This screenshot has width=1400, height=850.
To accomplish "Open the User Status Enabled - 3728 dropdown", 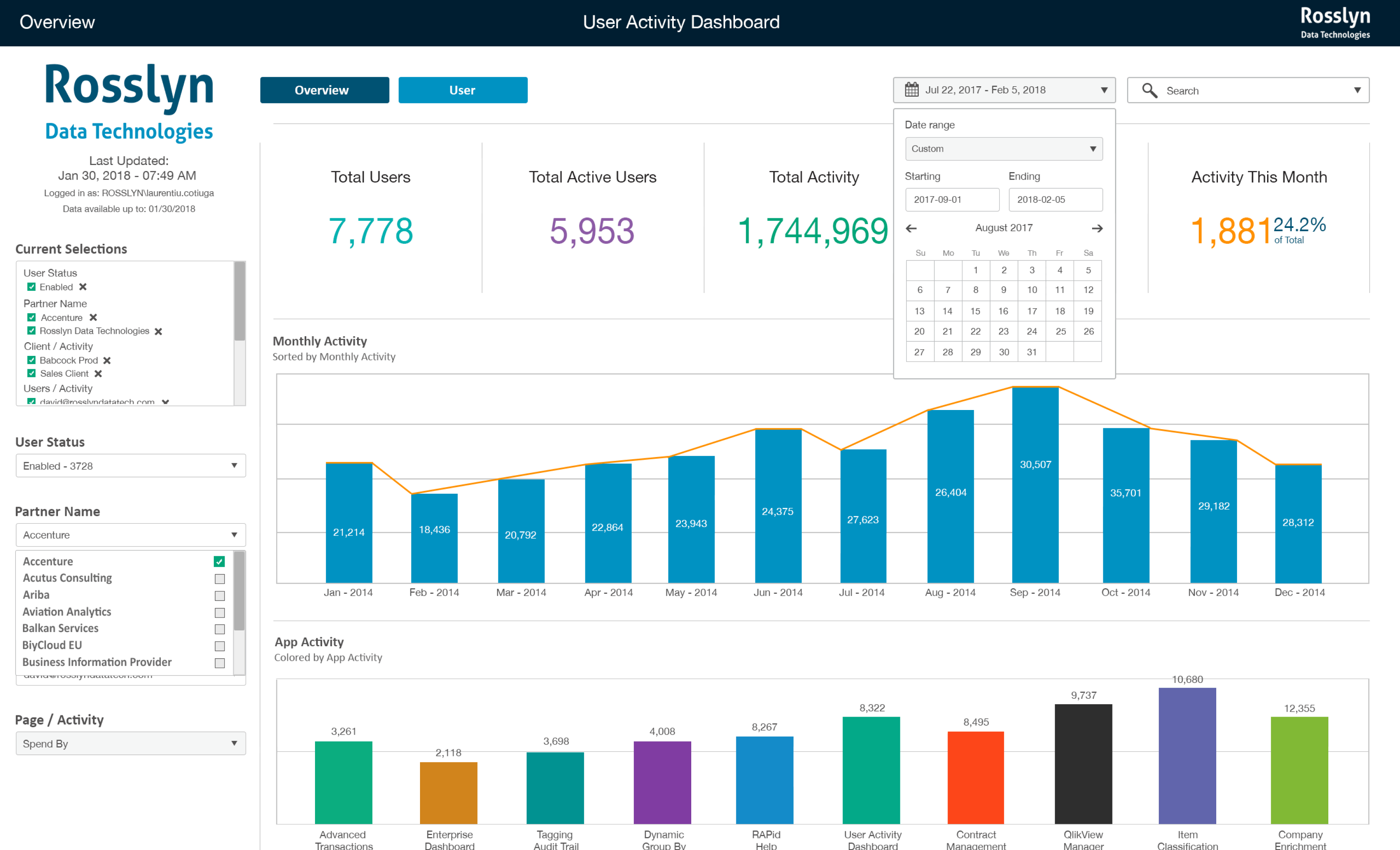I will [x=131, y=466].
